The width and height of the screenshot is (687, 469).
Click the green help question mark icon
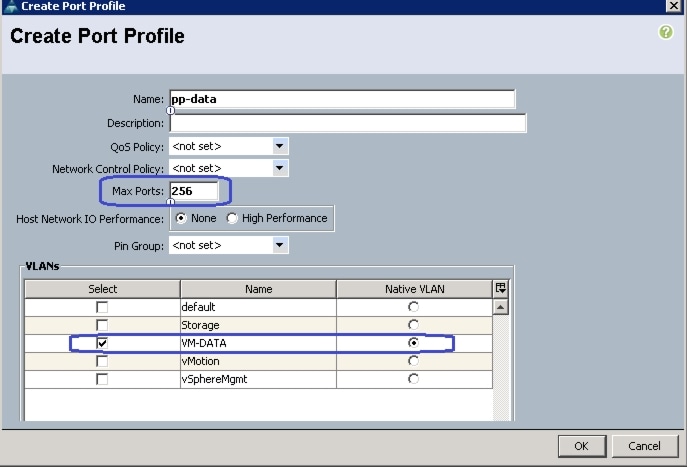[666, 33]
